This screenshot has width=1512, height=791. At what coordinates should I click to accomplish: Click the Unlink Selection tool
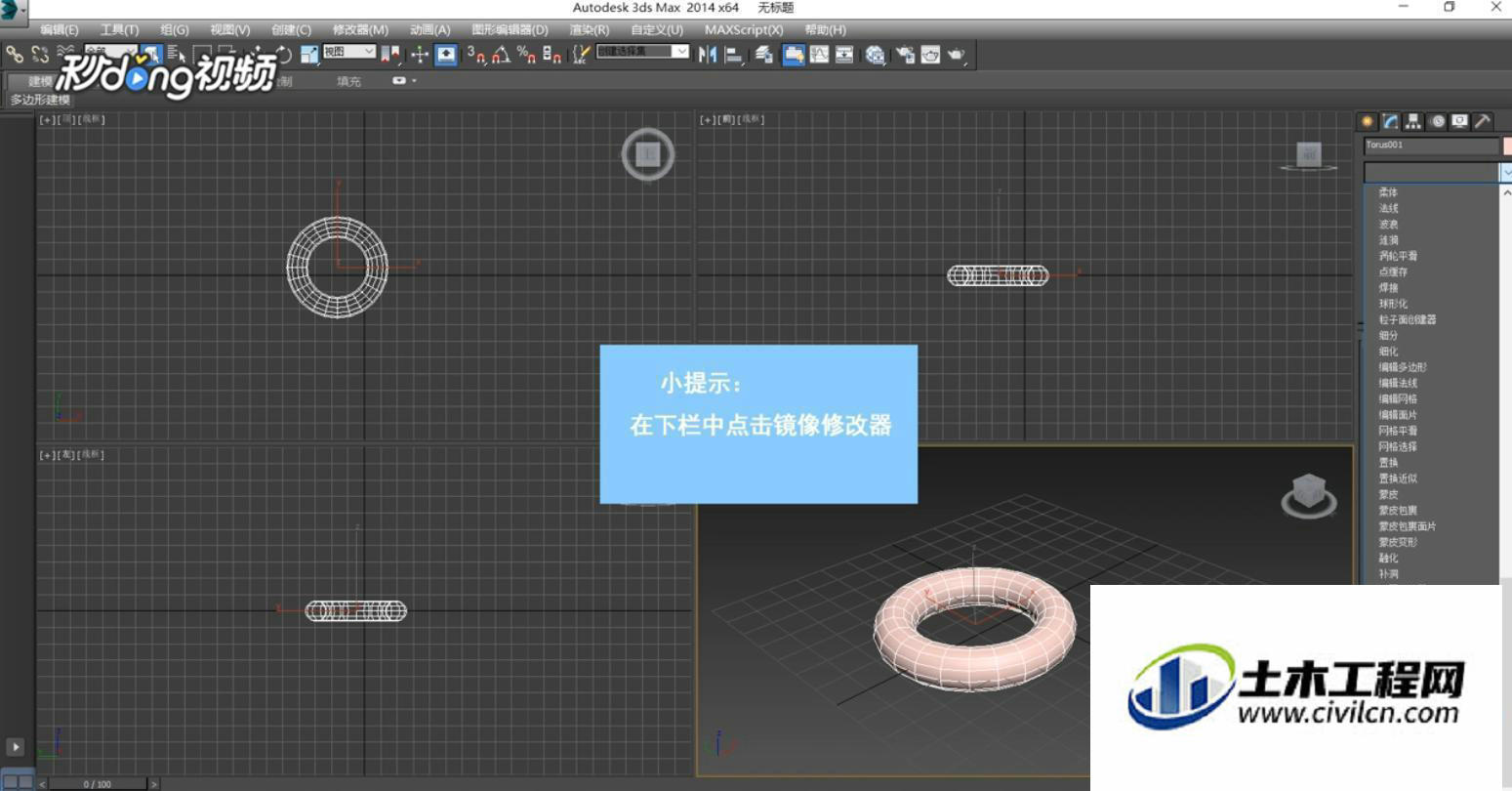(x=40, y=55)
